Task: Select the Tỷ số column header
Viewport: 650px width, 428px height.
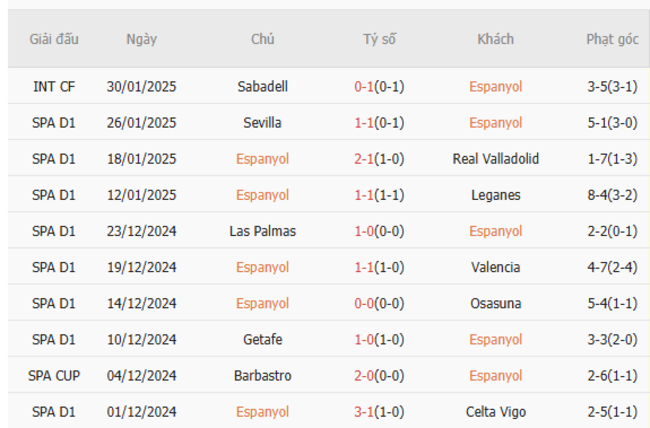Action: (x=379, y=39)
